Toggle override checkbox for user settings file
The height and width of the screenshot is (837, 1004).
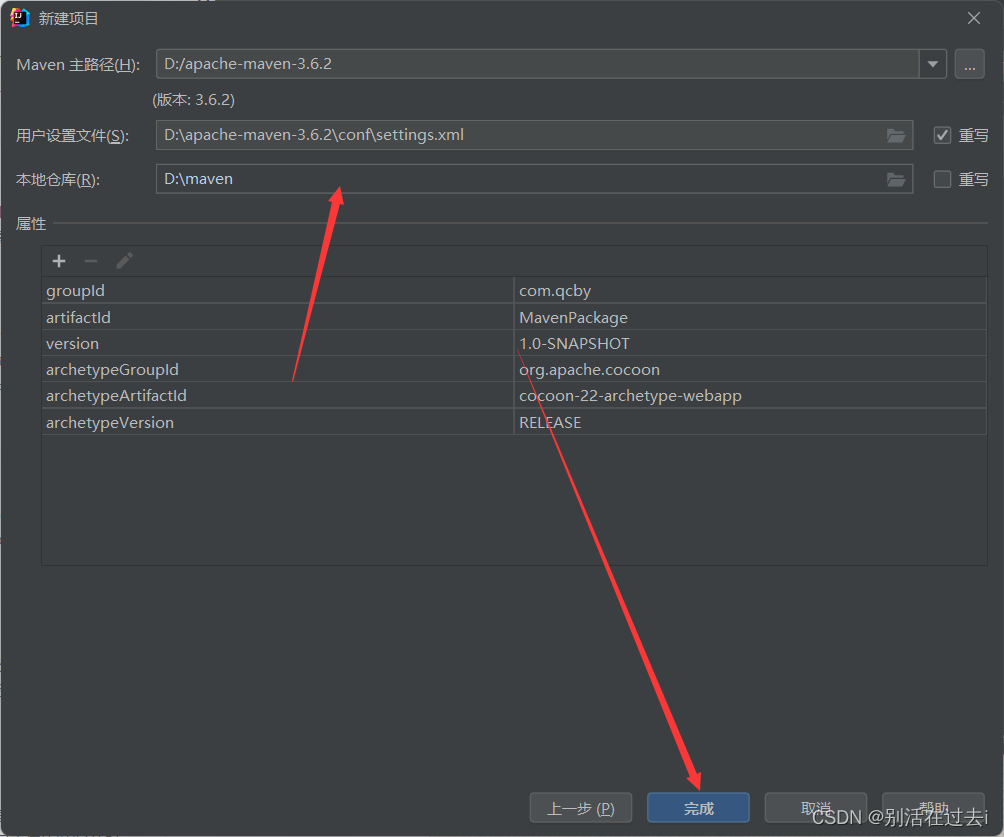(x=942, y=135)
